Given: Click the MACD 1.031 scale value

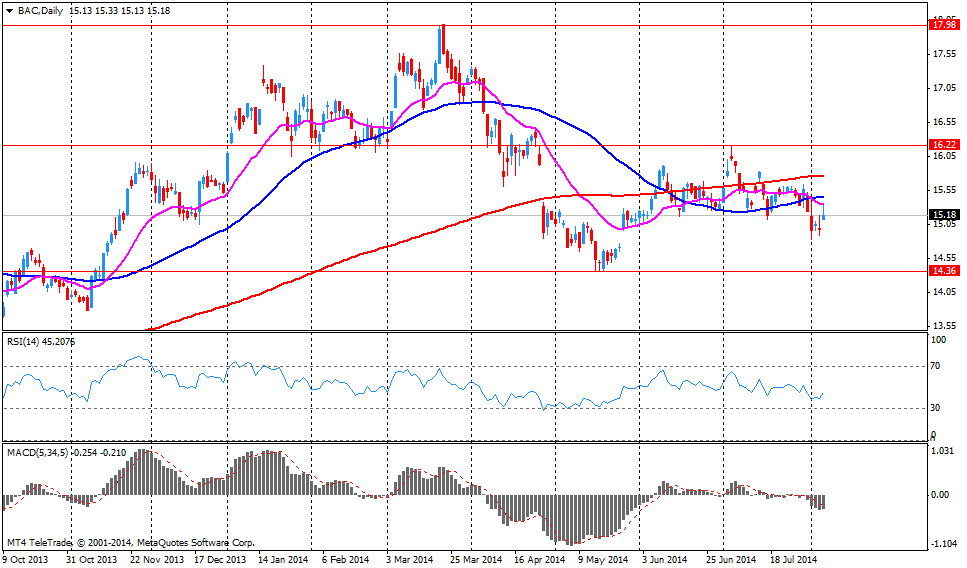Looking at the screenshot, I should point(943,452).
